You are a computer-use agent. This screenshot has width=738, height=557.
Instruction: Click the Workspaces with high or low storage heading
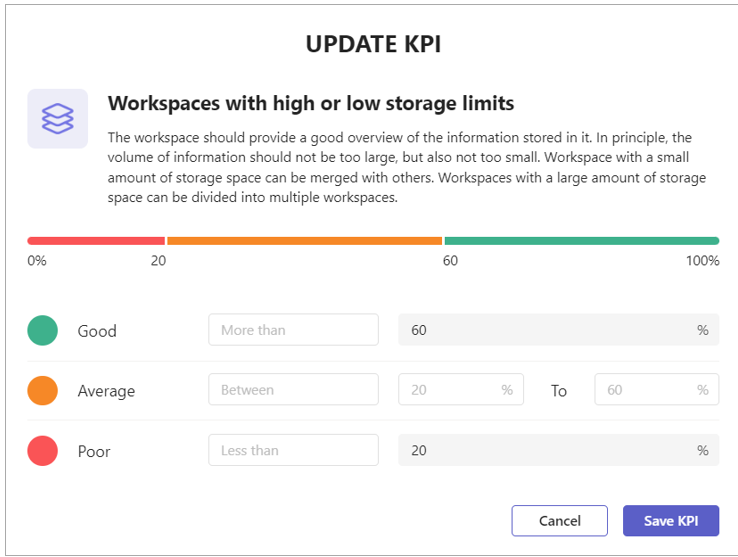click(311, 104)
